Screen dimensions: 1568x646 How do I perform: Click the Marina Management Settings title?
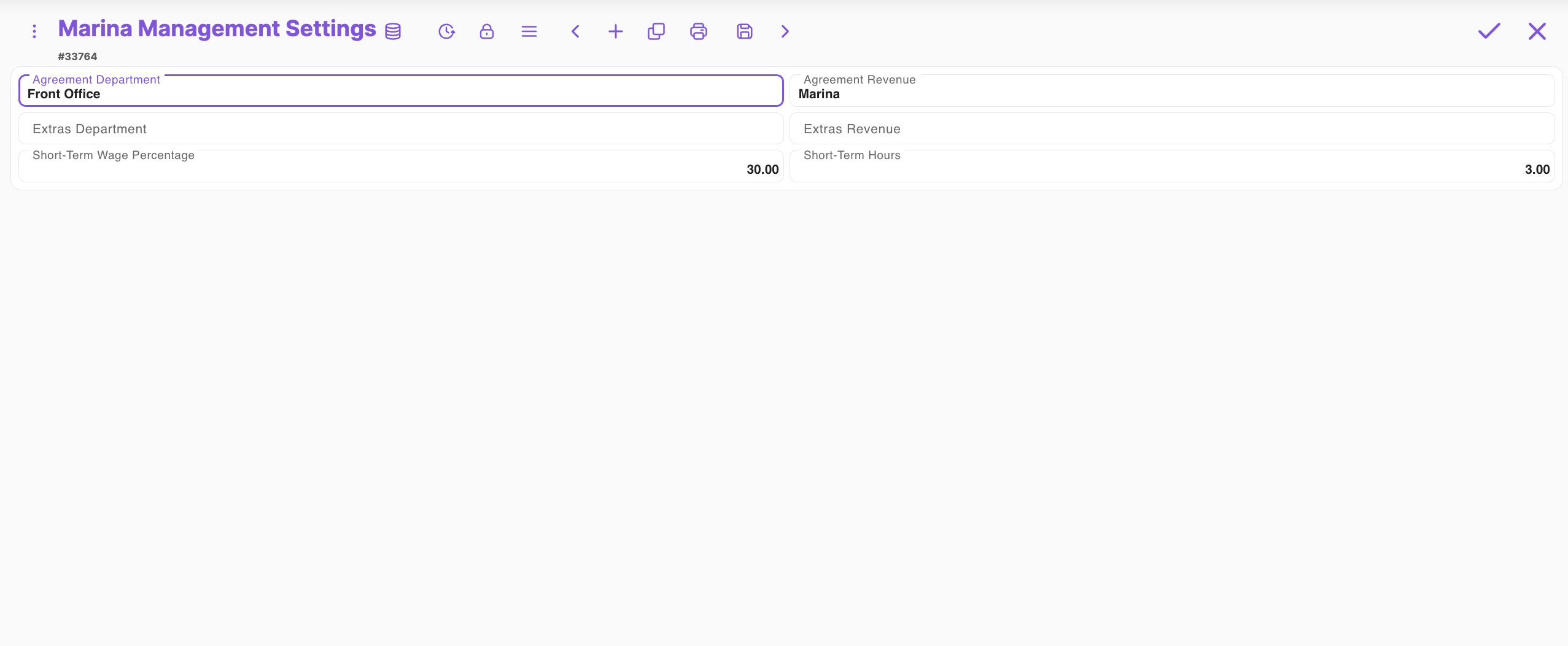click(217, 29)
